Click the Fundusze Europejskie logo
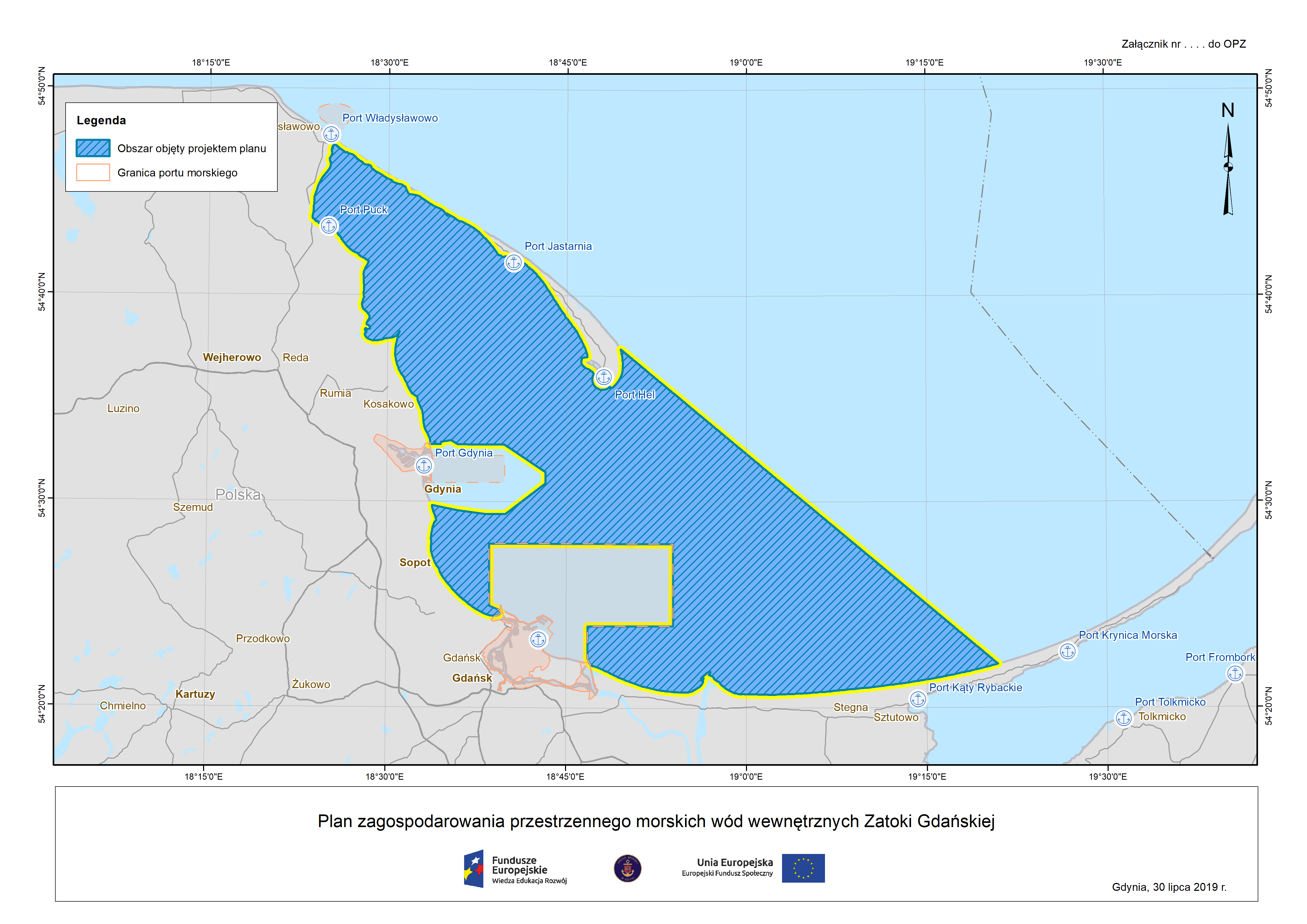Image resolution: width=1307 pixels, height=924 pixels. pos(515,868)
